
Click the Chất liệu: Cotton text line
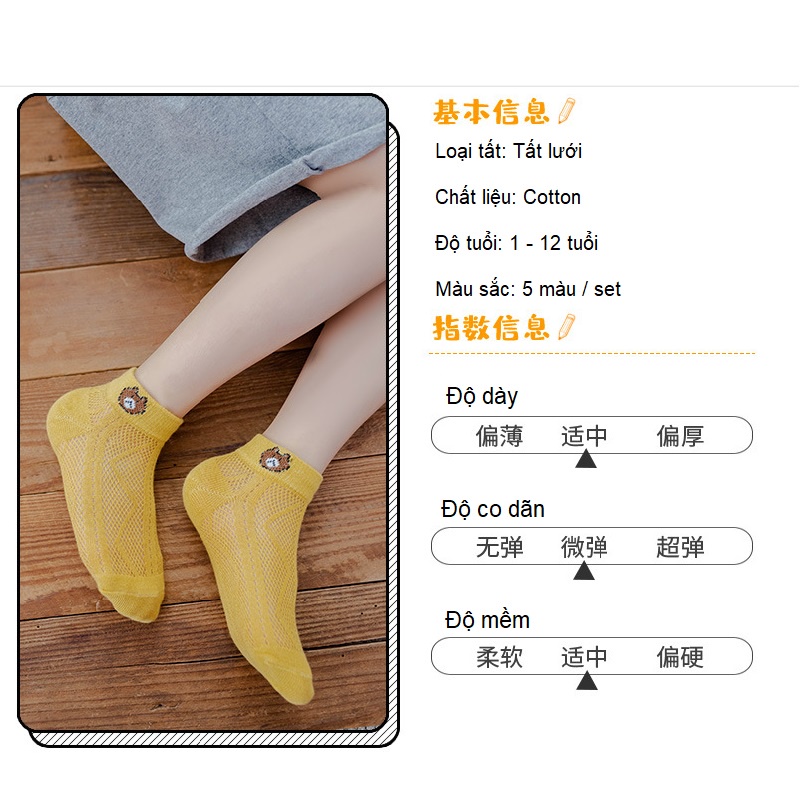[508, 197]
